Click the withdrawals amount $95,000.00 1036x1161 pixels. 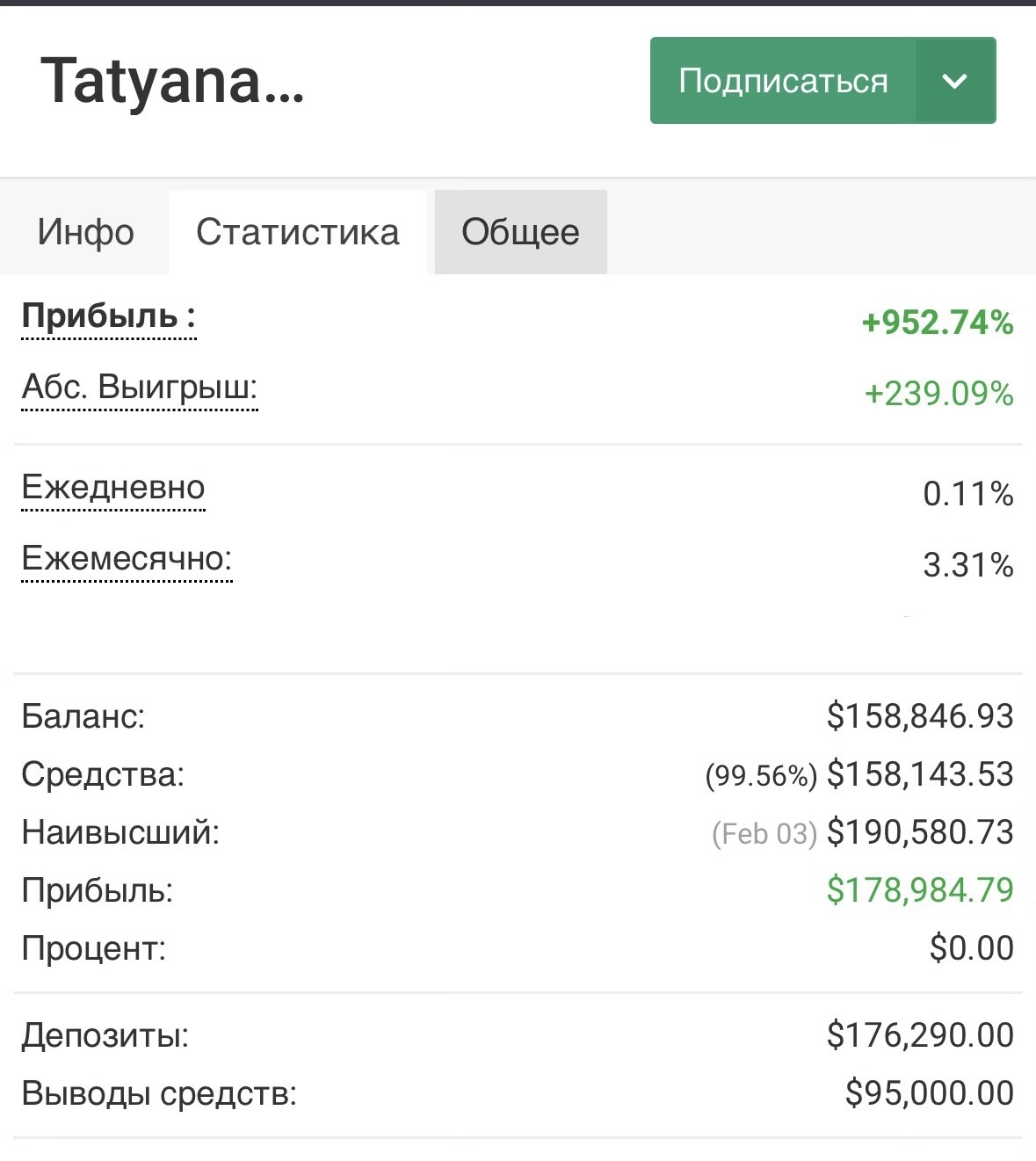(929, 1093)
